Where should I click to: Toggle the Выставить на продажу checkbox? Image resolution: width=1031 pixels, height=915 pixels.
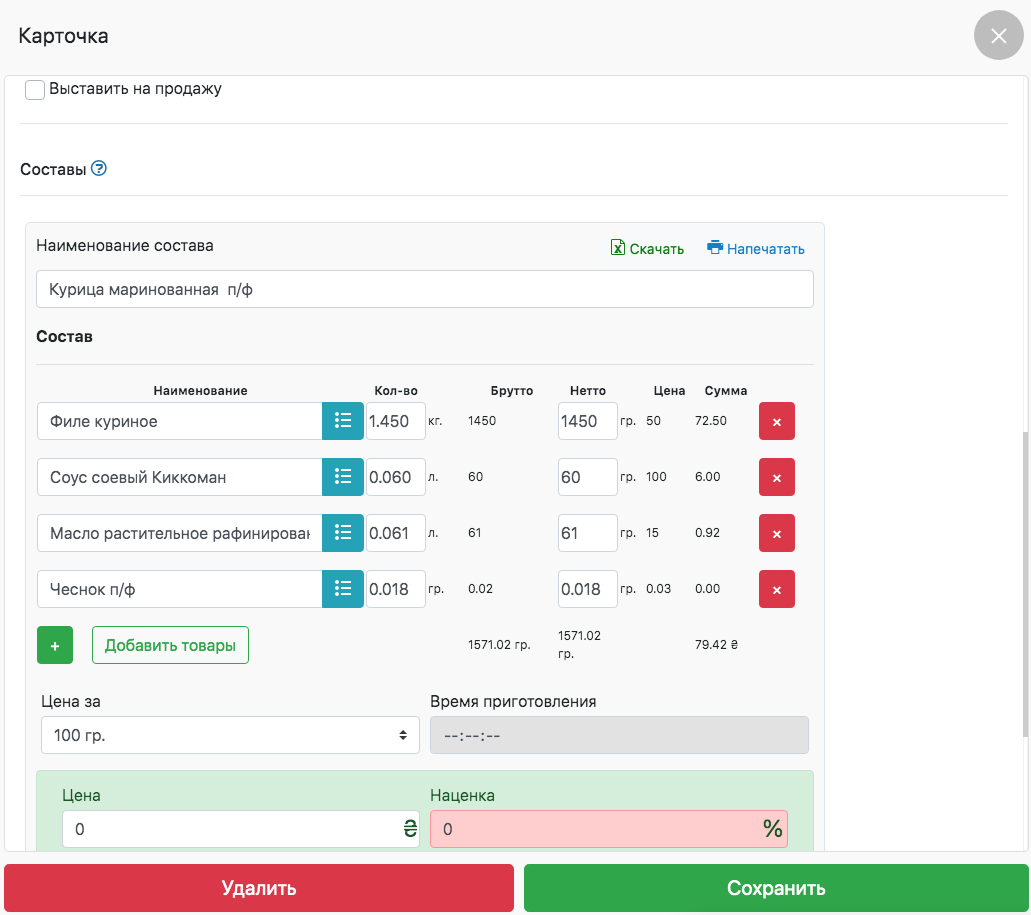[35, 90]
